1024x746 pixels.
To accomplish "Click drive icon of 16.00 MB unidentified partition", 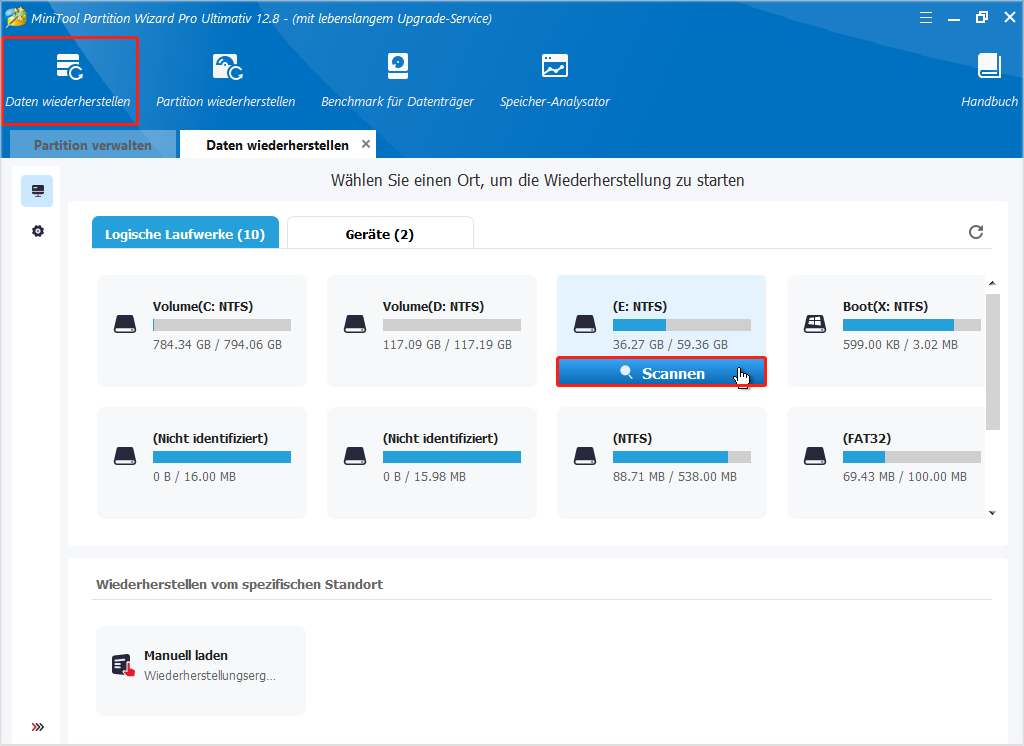I will click(x=125, y=456).
